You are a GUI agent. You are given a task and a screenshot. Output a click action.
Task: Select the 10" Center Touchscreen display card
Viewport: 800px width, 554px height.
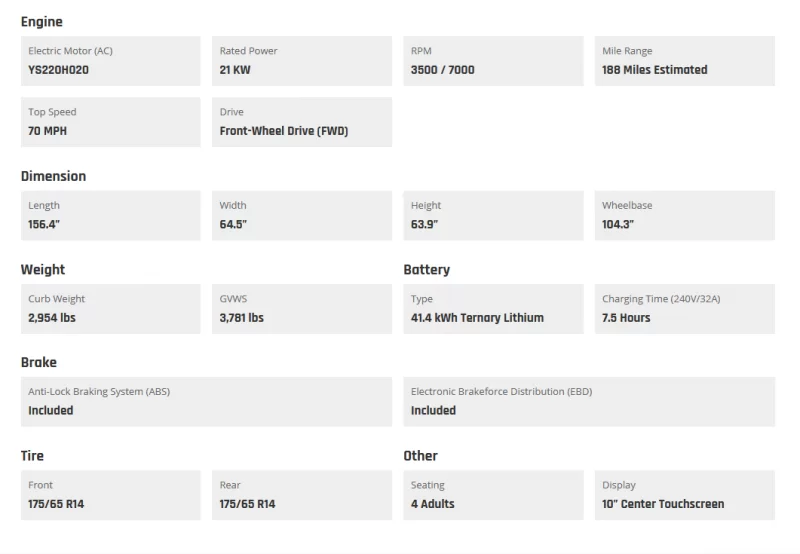[684, 495]
